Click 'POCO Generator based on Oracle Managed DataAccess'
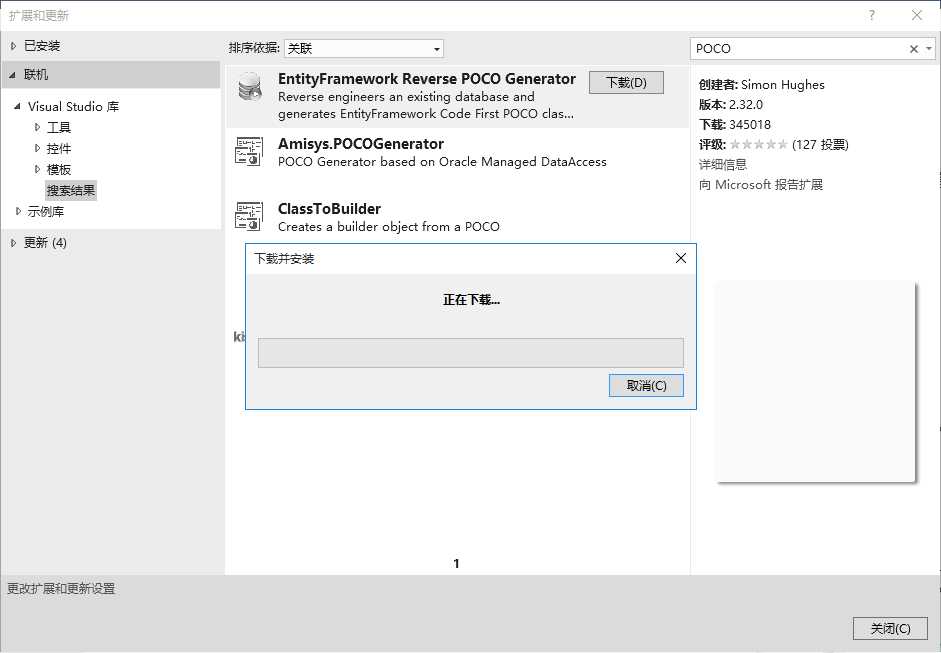941x653 pixels. [x=442, y=161]
